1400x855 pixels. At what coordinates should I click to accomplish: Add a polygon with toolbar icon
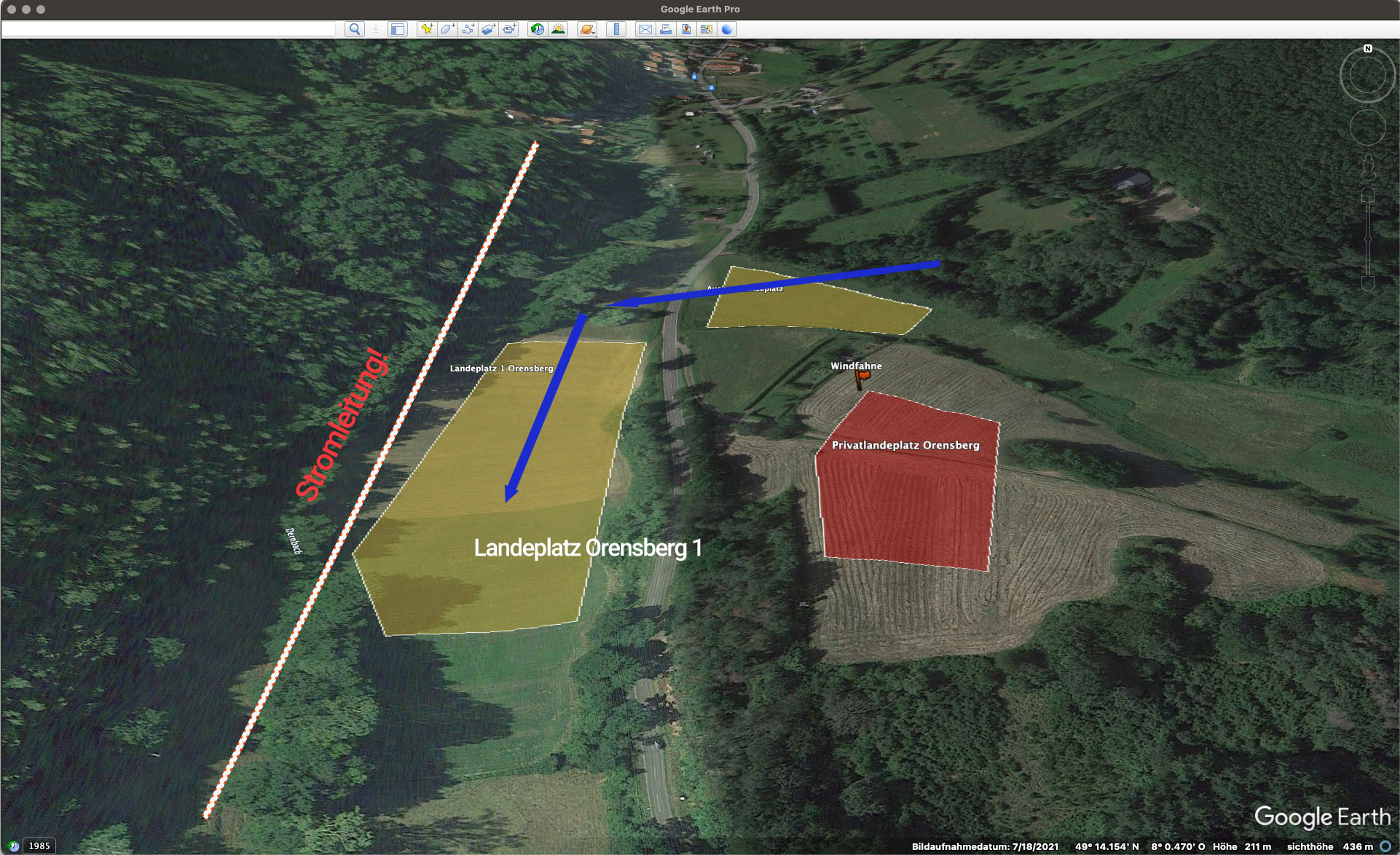click(x=447, y=29)
